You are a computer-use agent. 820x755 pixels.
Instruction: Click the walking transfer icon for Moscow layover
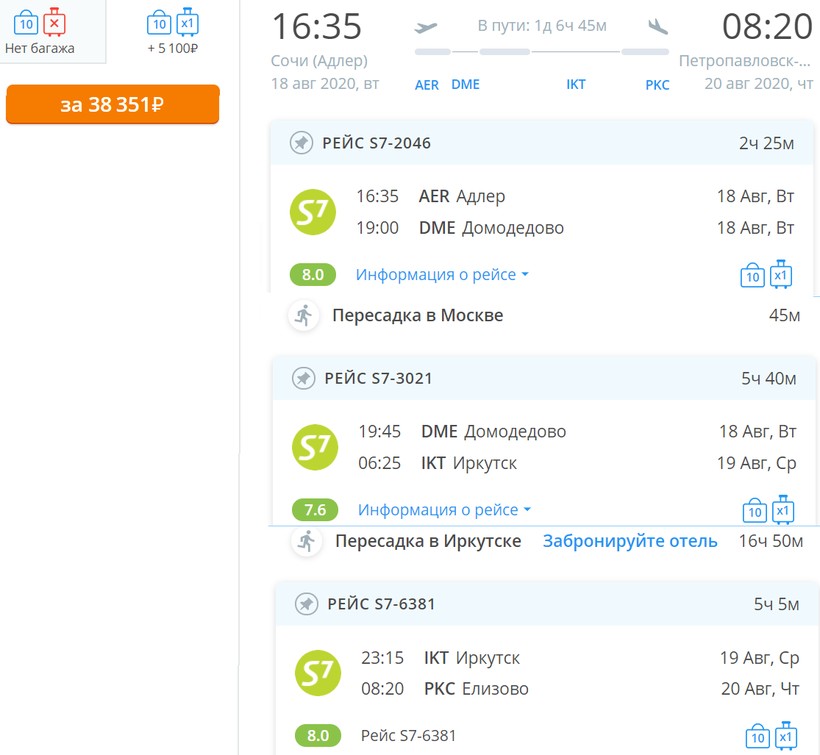click(303, 316)
